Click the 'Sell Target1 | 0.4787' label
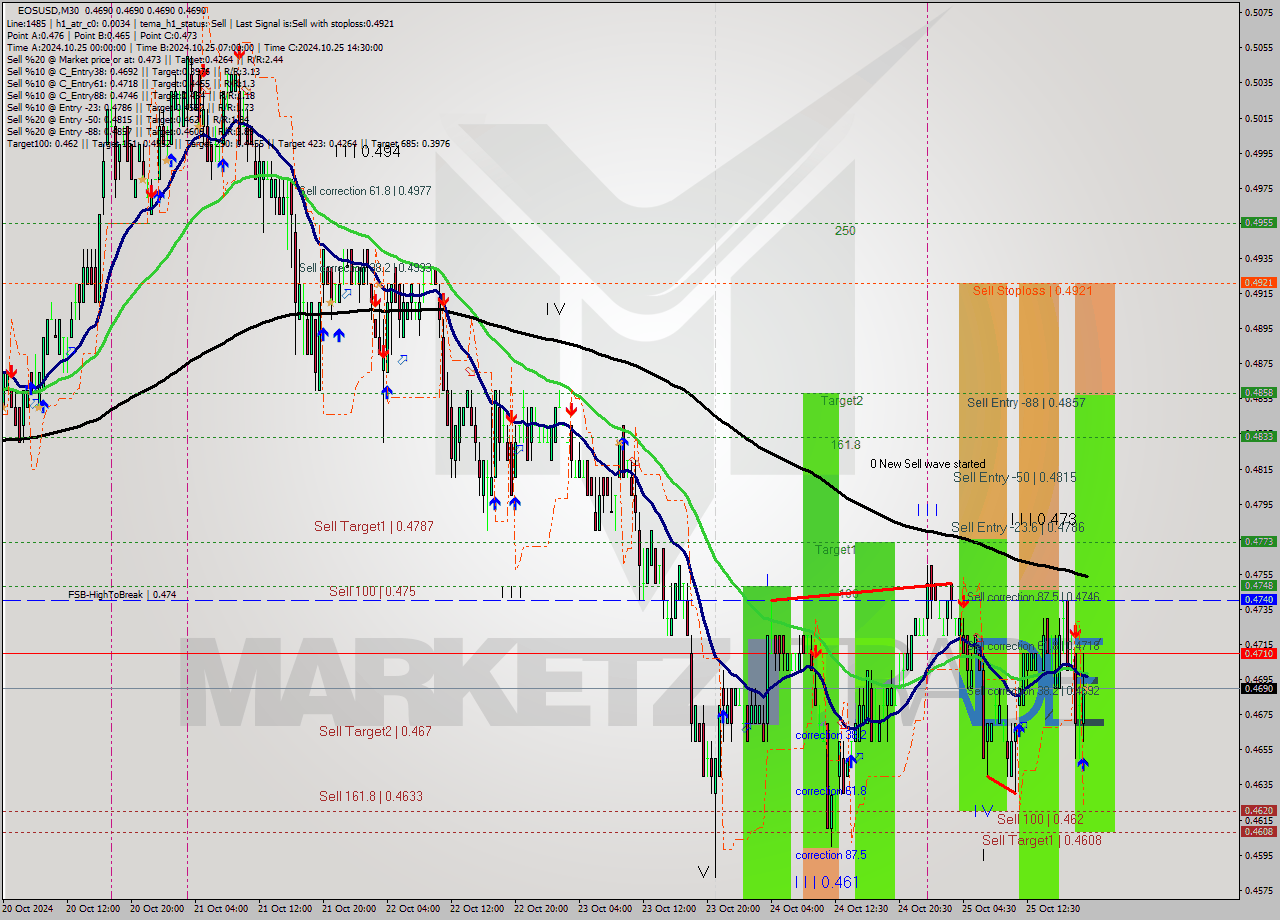This screenshot has width=1280, height=920. tap(373, 526)
